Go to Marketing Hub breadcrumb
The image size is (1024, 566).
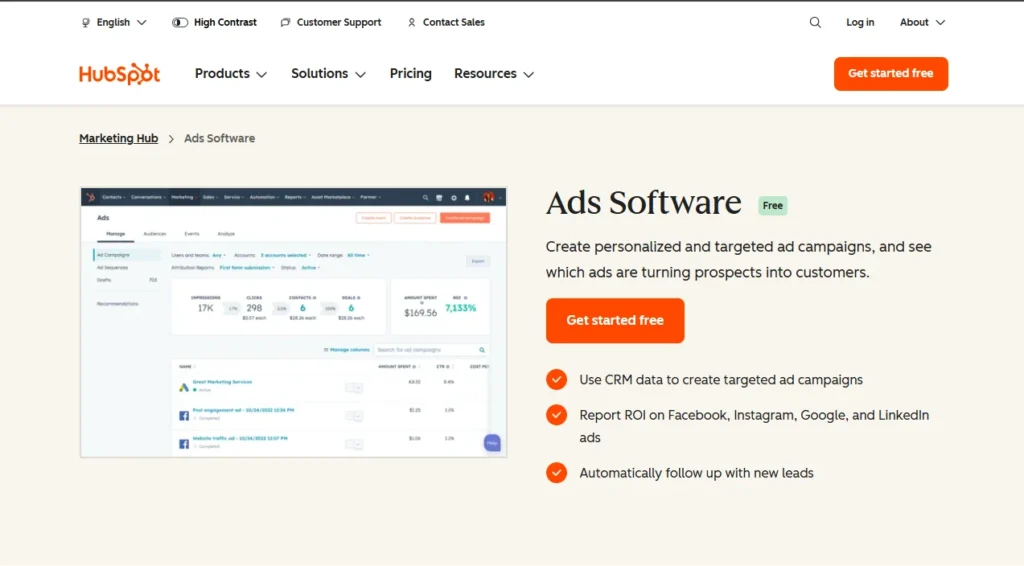[x=118, y=138]
